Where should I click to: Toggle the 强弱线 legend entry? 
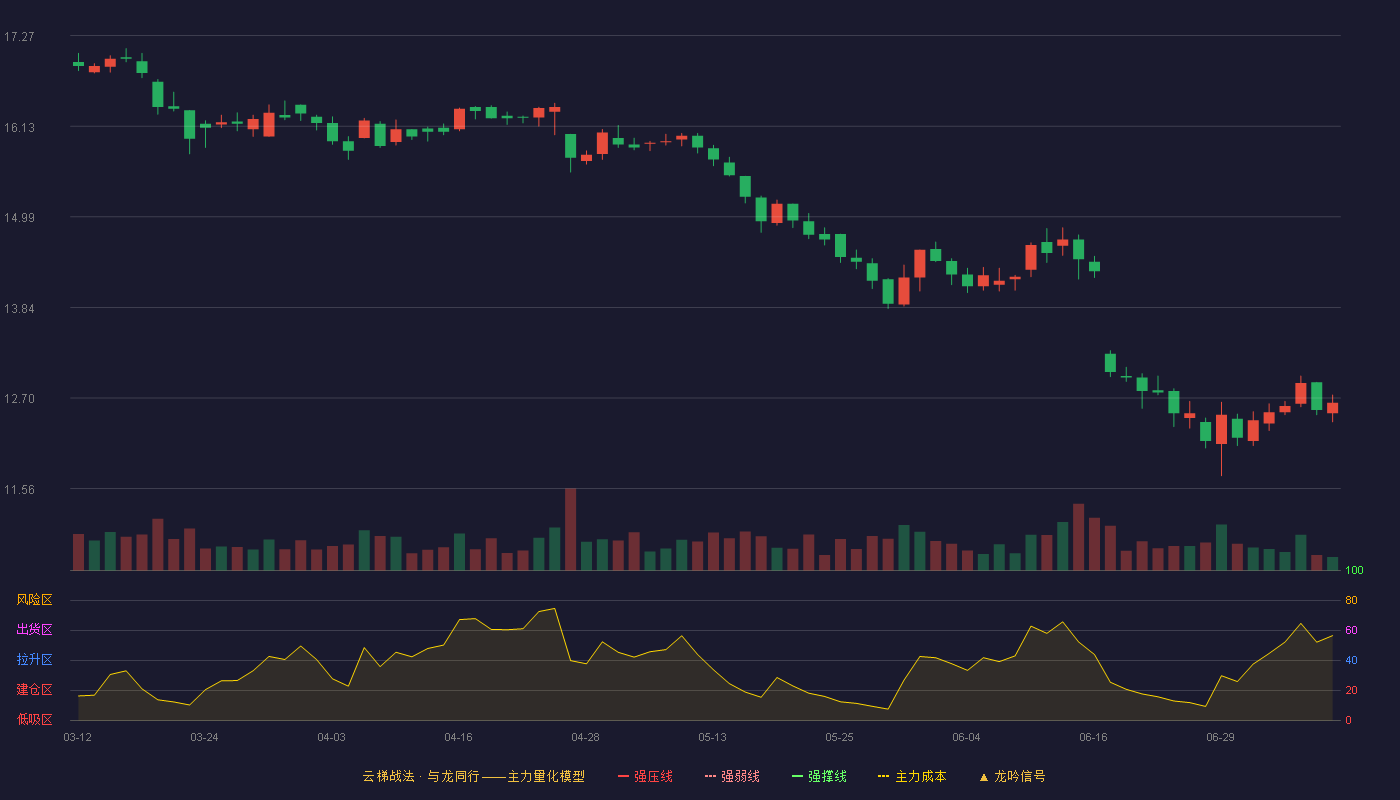(x=732, y=776)
